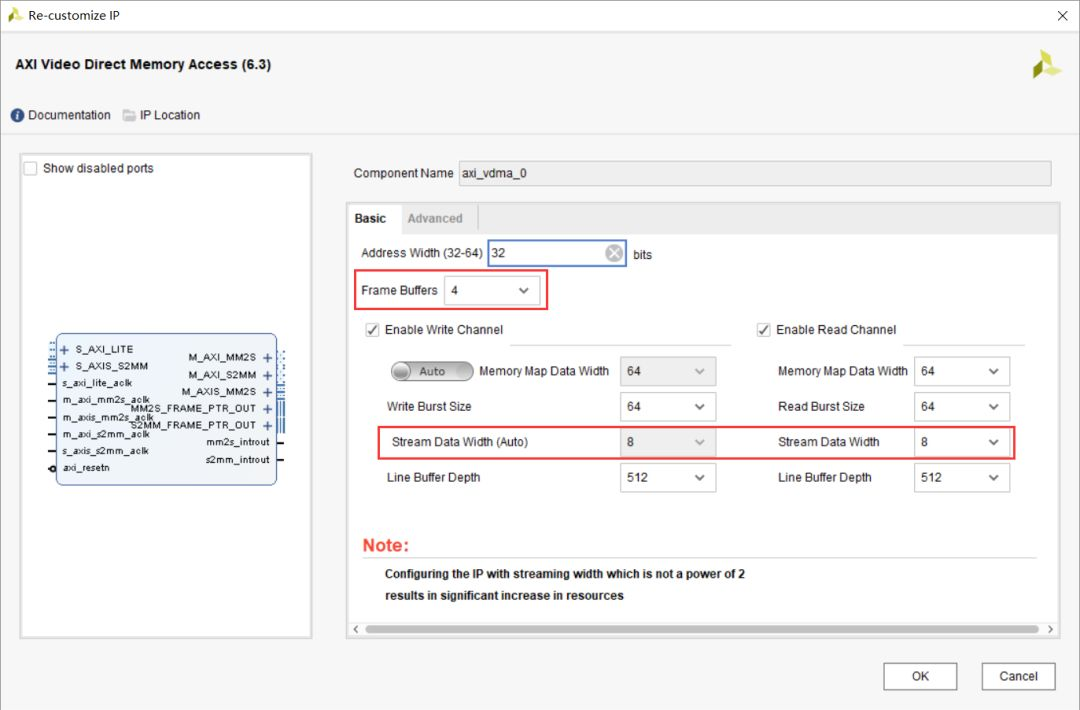Expand the M_AXI_MM2S port plus icon
The height and width of the screenshot is (710, 1080).
pyautogui.click(x=267, y=357)
